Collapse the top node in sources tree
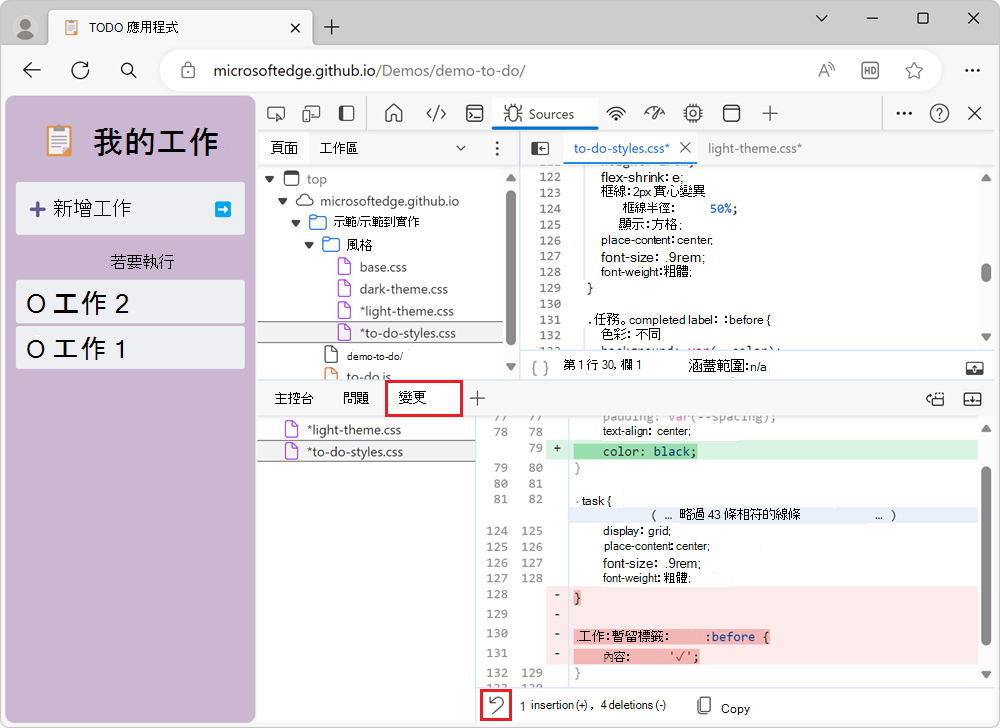Viewport: 1000px width, 728px height. (268, 178)
